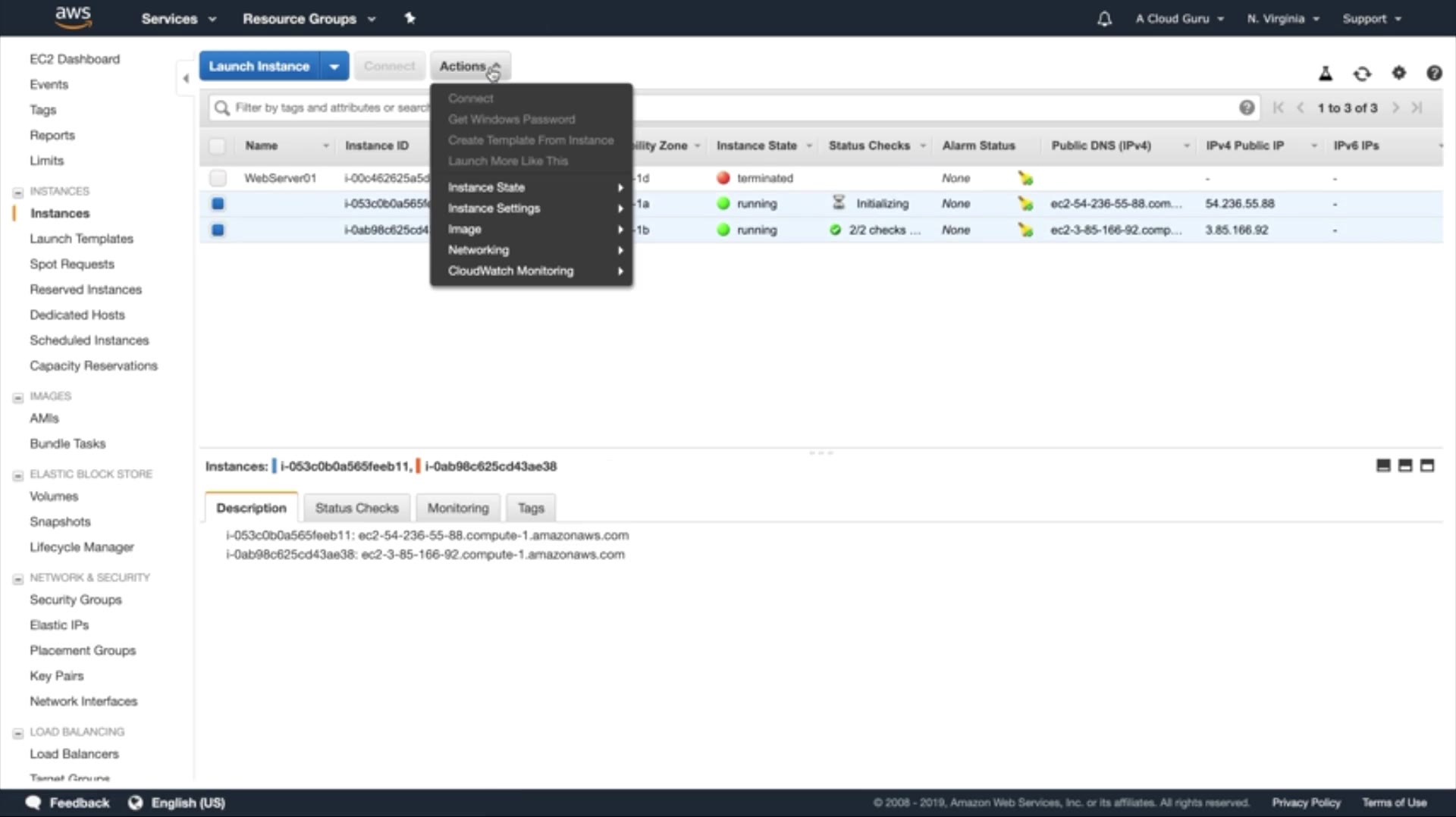The image size is (1456, 817).
Task: Click alarm icon for instance 3.85.166.92
Action: [x=1025, y=230]
